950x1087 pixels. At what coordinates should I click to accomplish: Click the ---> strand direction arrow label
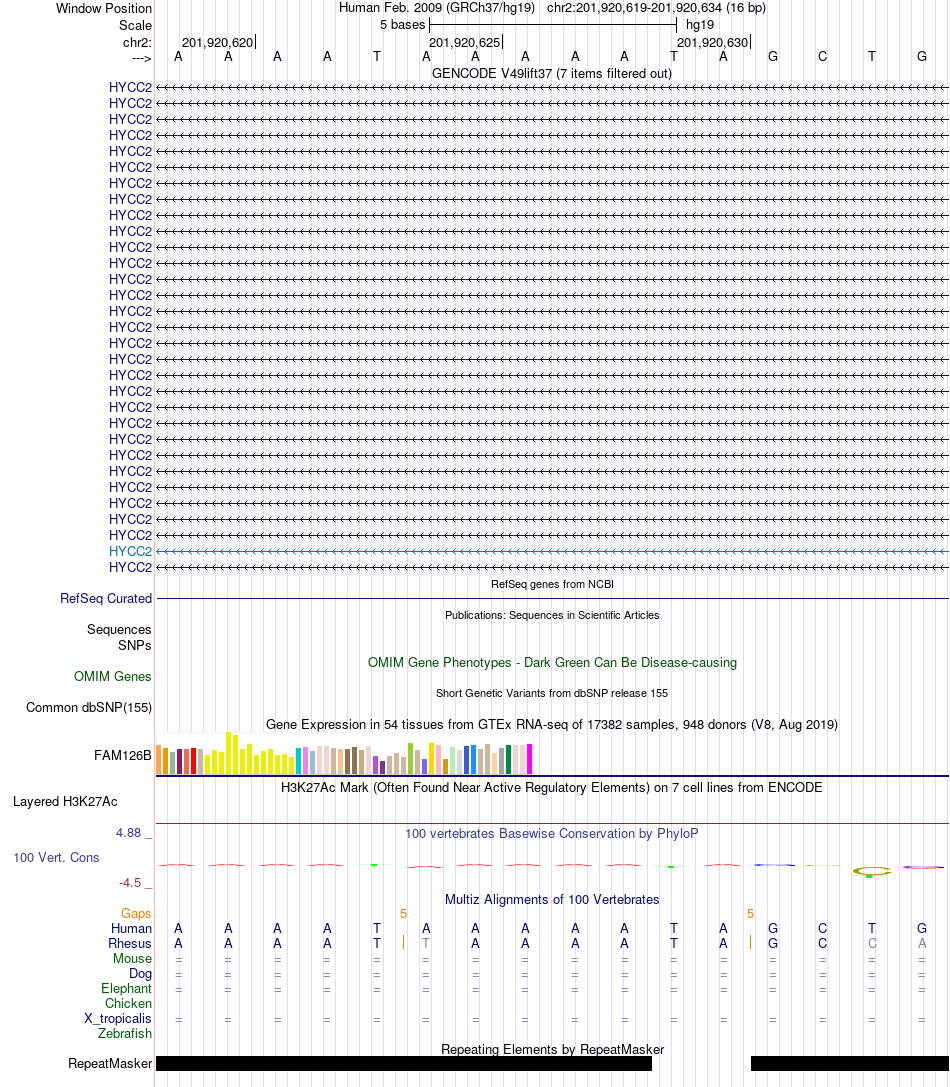pos(141,58)
